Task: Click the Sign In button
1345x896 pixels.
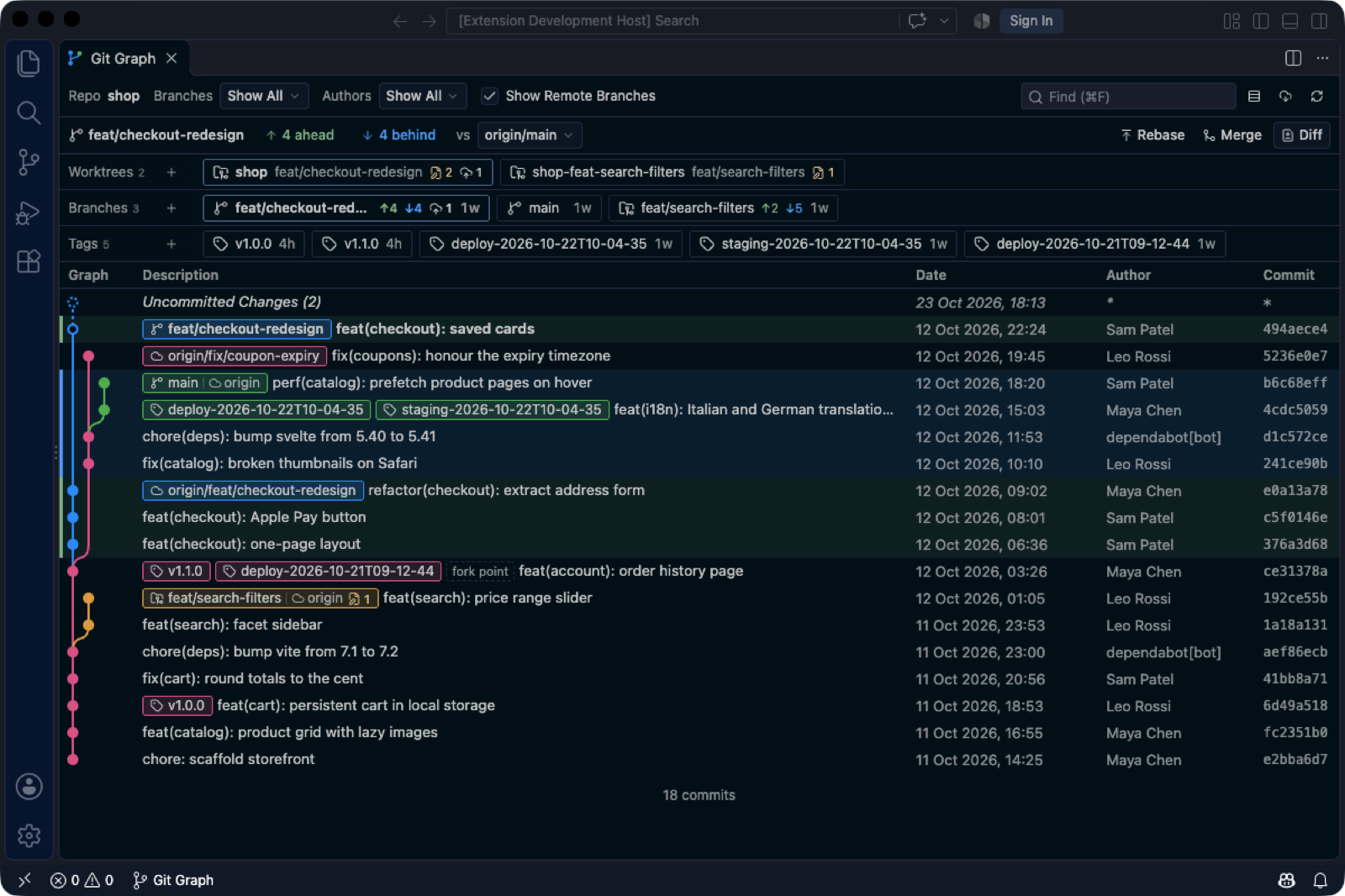Action: coord(1031,21)
